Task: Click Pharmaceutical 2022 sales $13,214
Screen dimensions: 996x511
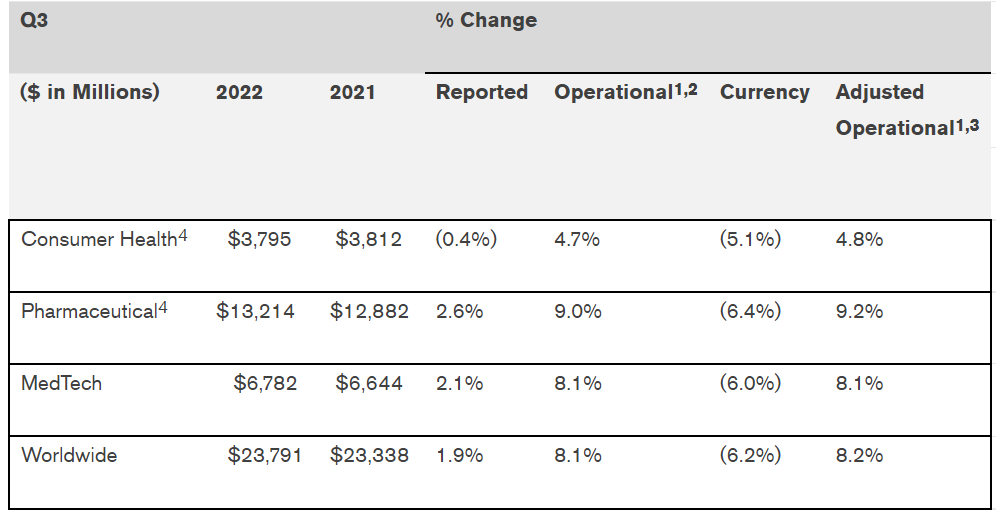Action: point(255,311)
